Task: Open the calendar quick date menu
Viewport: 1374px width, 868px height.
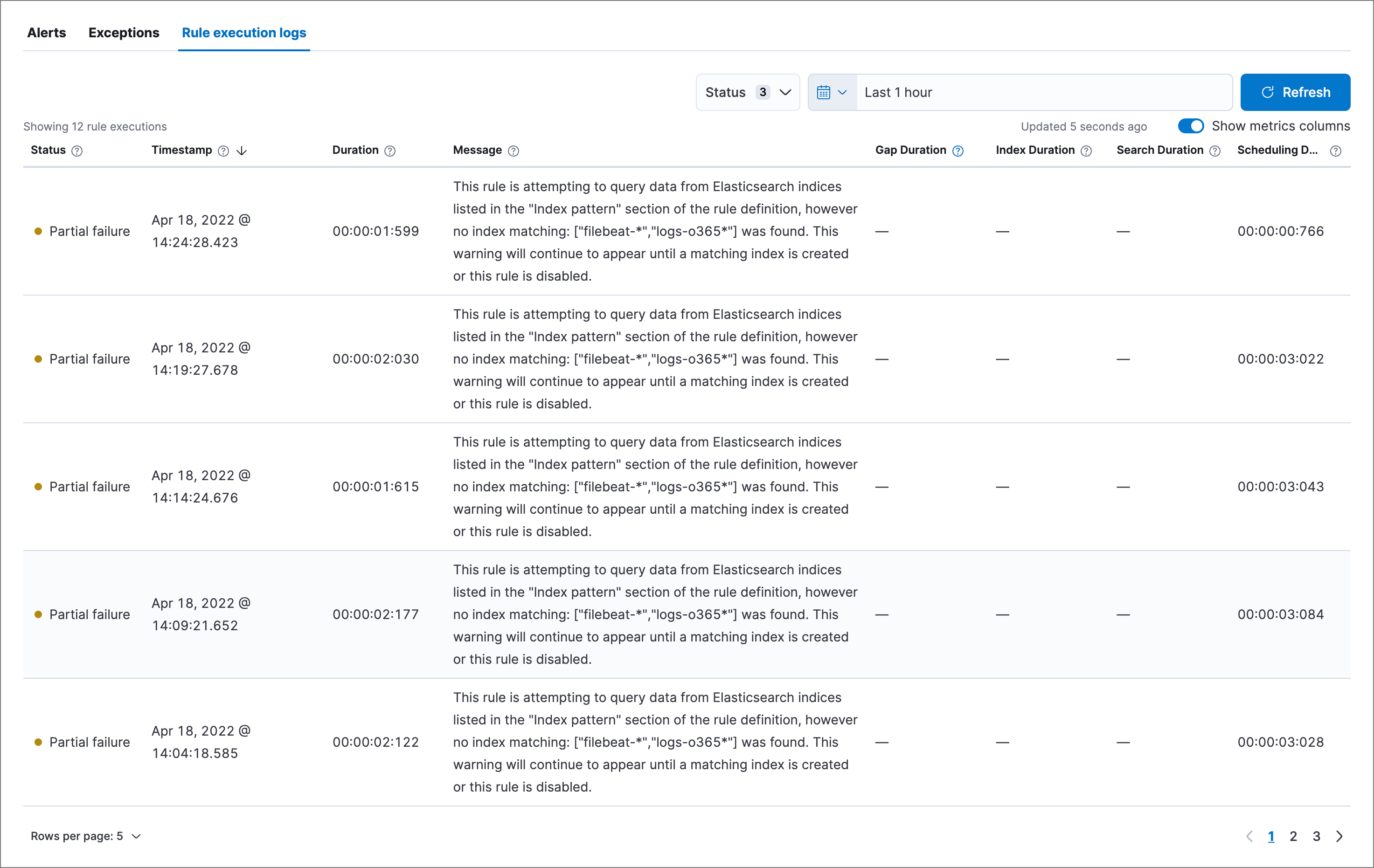Action: 832,92
